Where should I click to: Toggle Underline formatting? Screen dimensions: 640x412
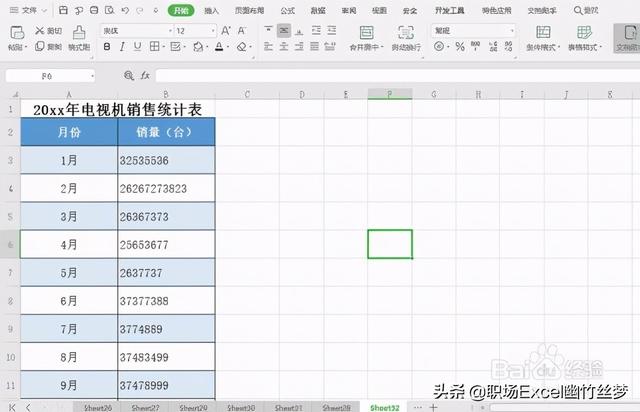coord(138,47)
